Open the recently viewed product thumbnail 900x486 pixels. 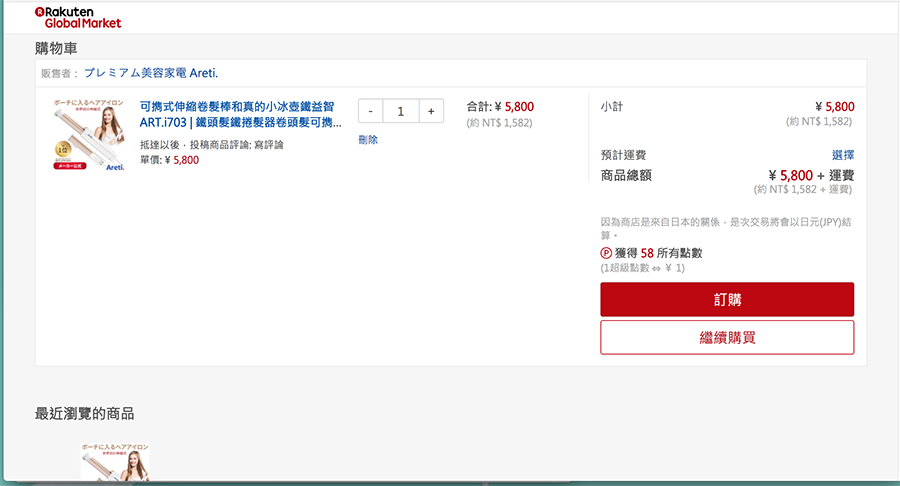click(x=115, y=464)
